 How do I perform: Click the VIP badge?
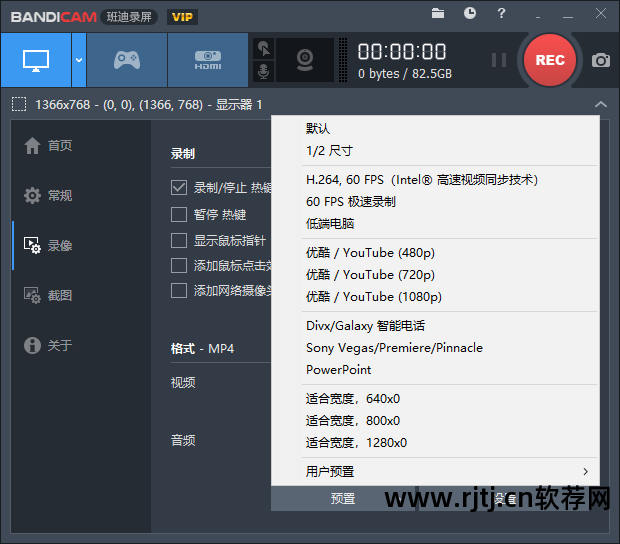pos(182,17)
